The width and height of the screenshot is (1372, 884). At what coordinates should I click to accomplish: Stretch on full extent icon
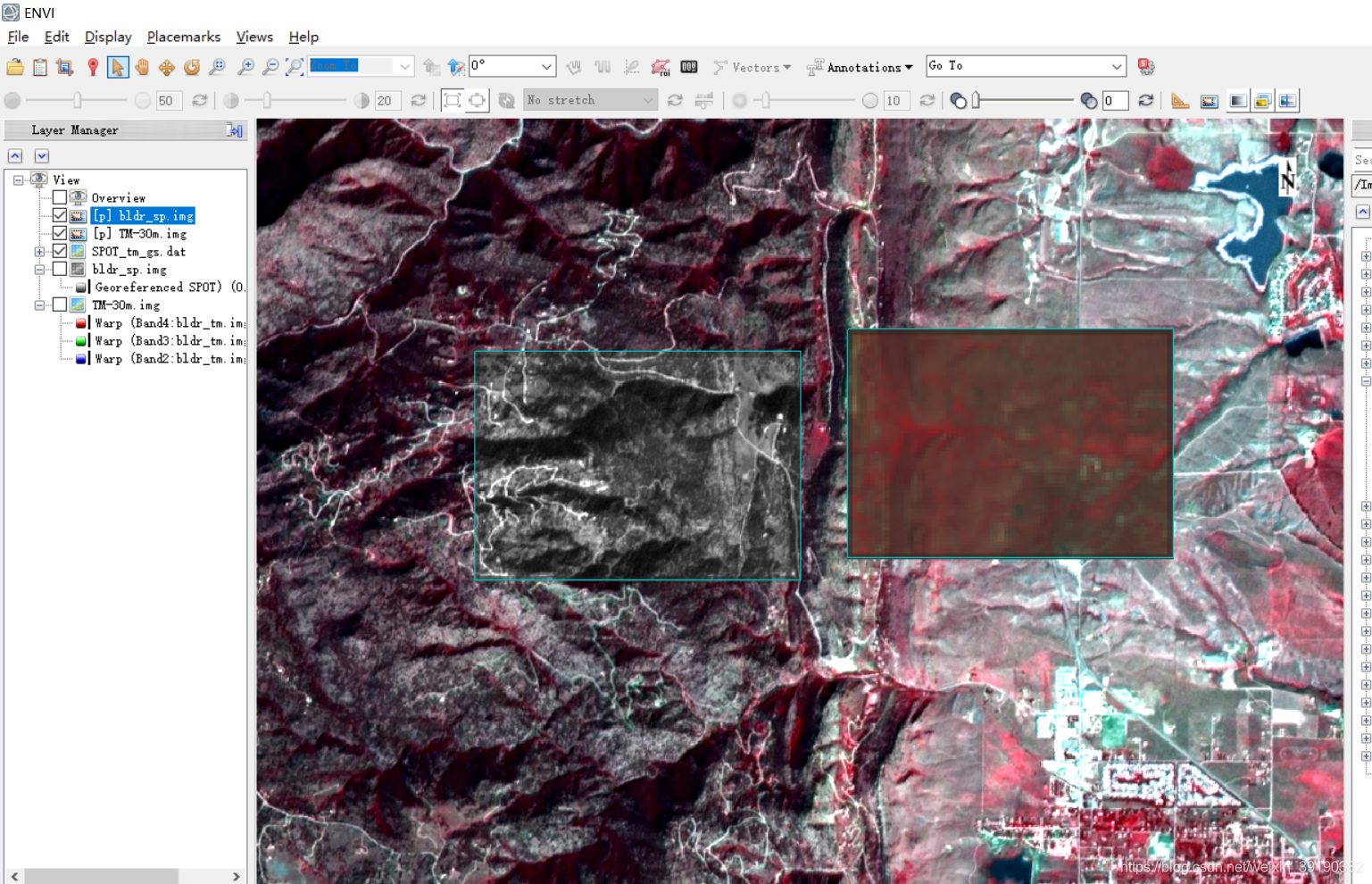click(453, 100)
